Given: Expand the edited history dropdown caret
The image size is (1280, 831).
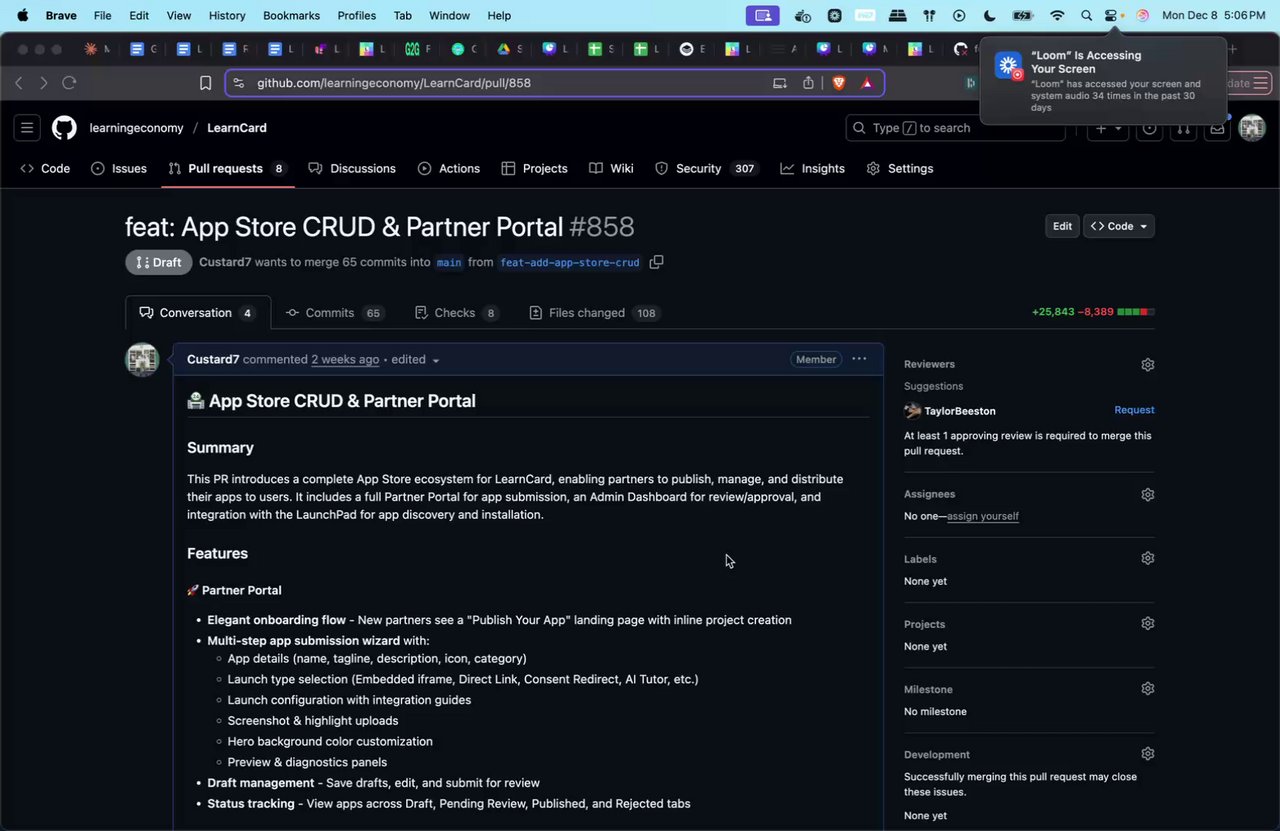Looking at the screenshot, I should coord(436,360).
